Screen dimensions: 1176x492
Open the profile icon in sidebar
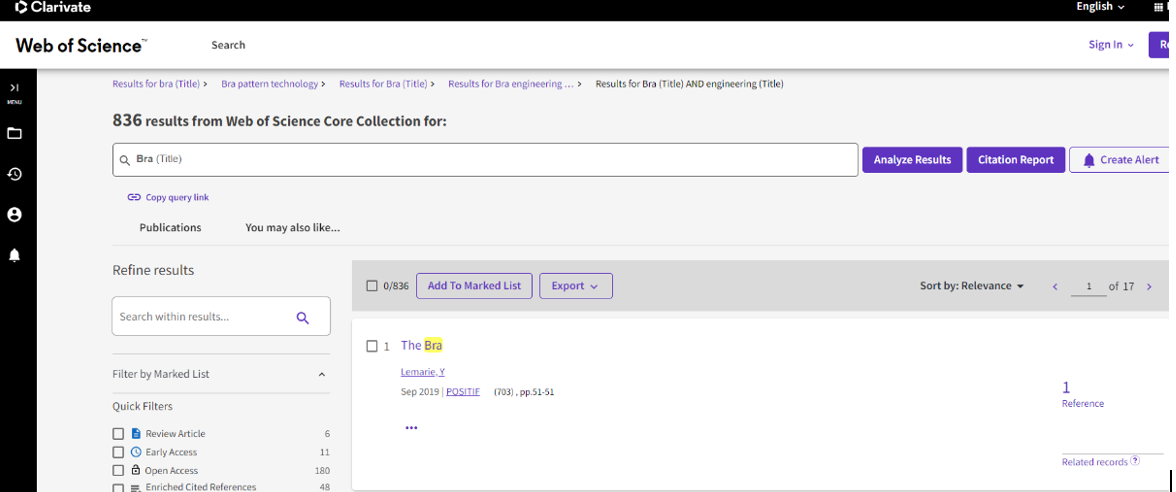coord(14,215)
